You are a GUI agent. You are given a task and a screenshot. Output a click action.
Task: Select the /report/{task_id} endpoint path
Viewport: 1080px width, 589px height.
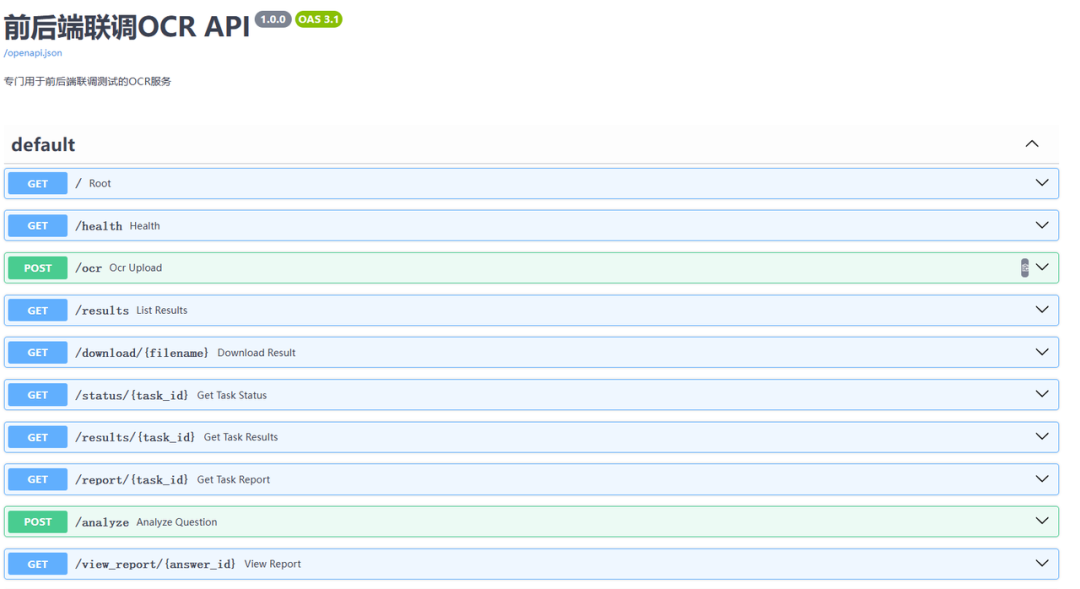tap(131, 480)
